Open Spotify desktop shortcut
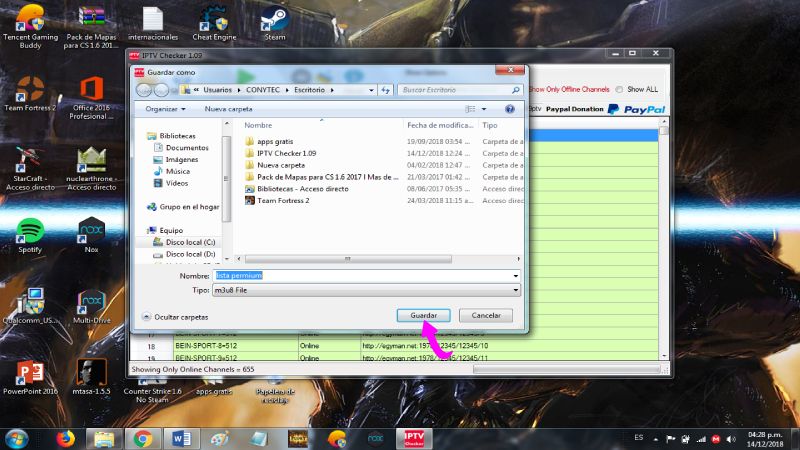The height and width of the screenshot is (450, 800). click(30, 236)
